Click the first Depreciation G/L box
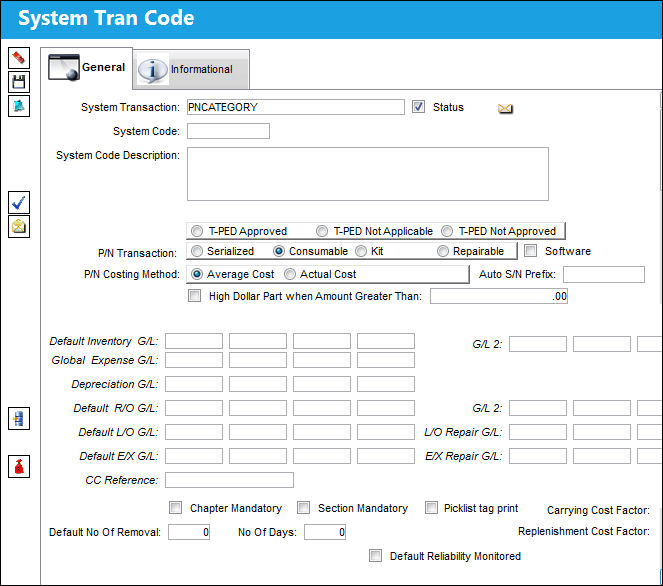Image resolution: width=663 pixels, height=586 pixels. coord(194,384)
